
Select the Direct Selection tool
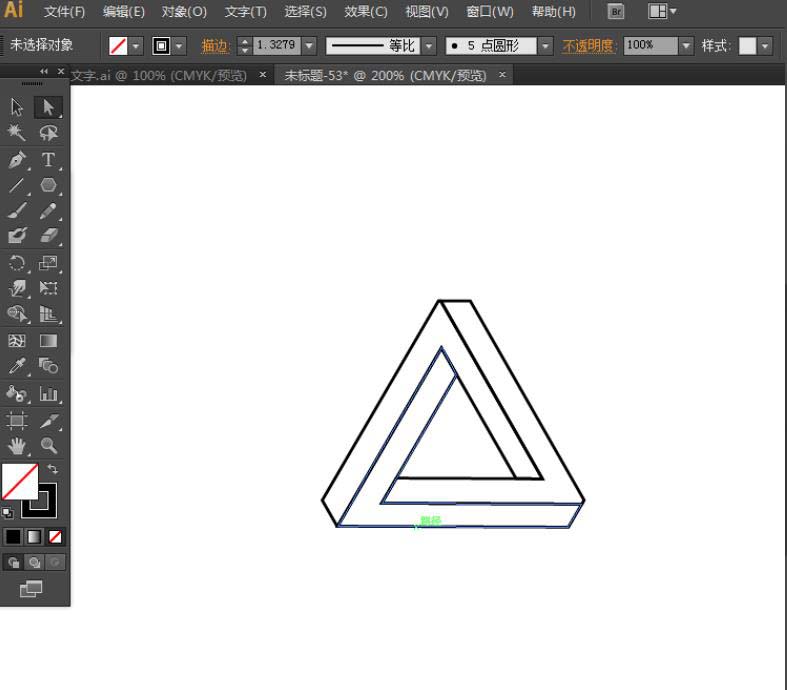click(x=48, y=107)
